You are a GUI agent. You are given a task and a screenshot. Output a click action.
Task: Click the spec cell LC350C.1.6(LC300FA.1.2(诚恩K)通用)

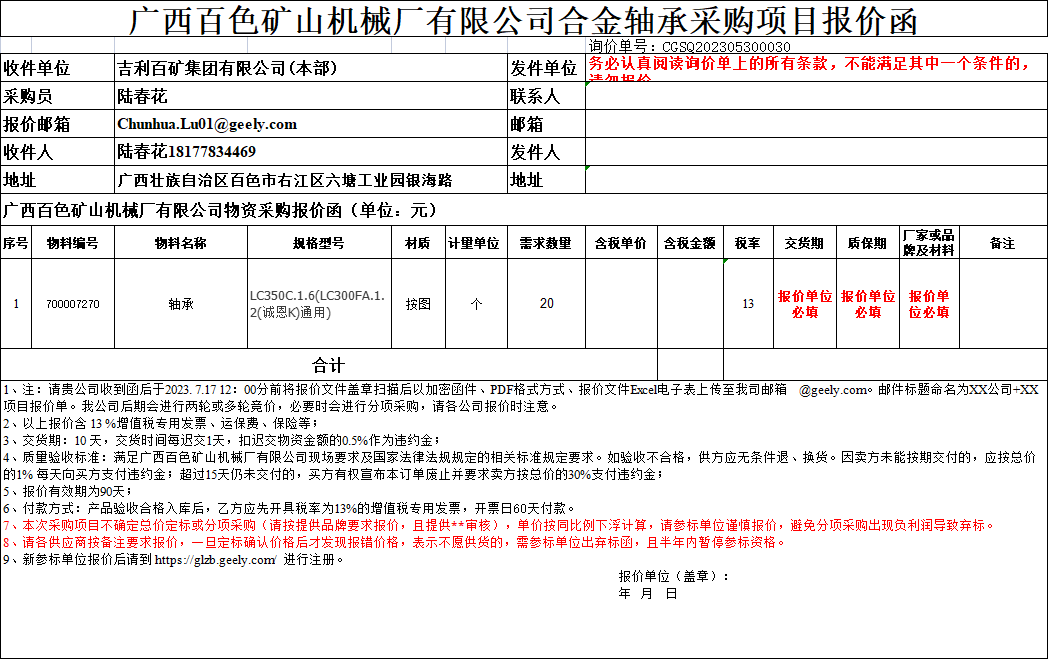319,304
